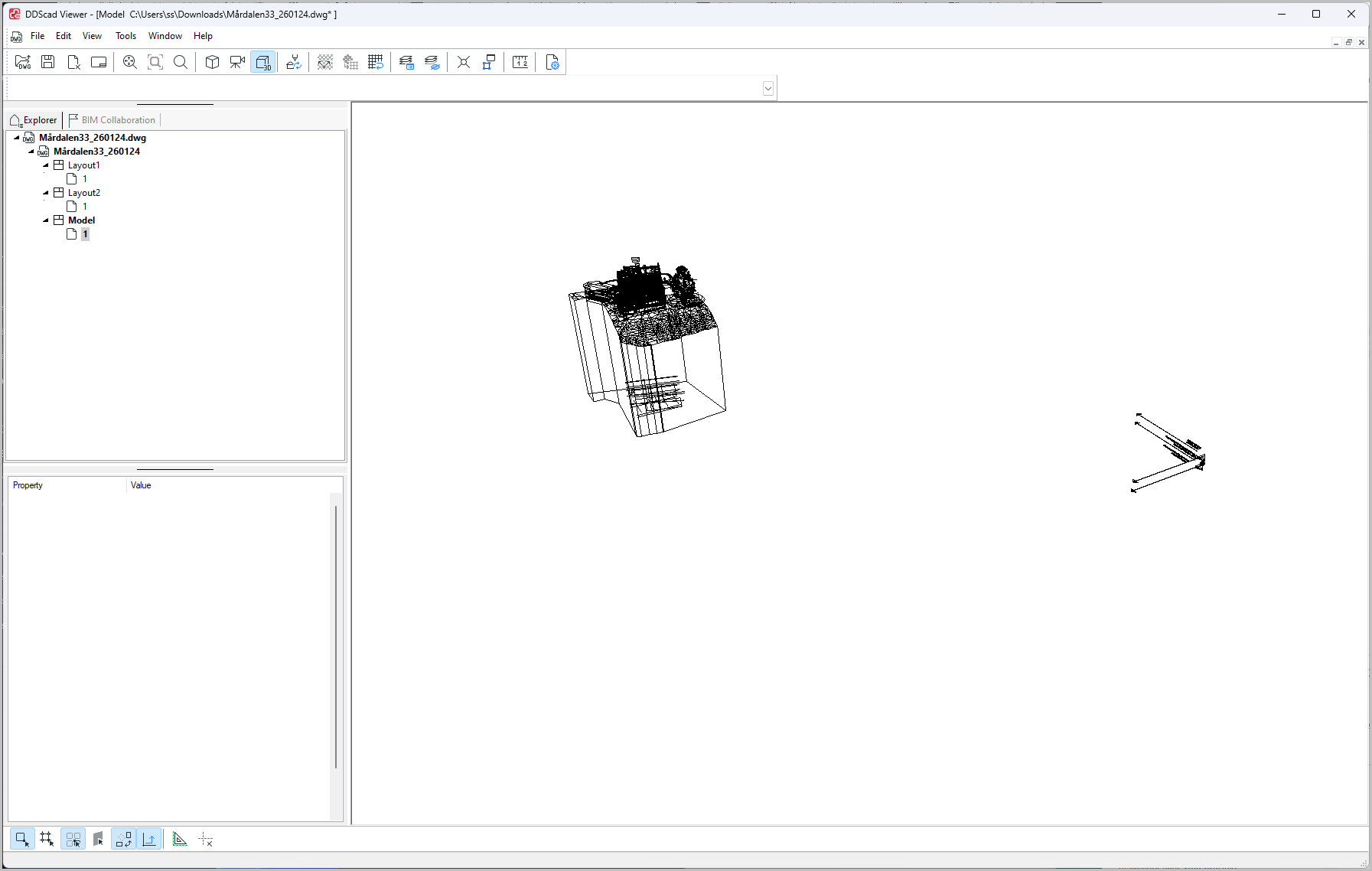Toggle the axis arrow option in bottom bar
This screenshot has height=871, width=1372.
tap(149, 840)
